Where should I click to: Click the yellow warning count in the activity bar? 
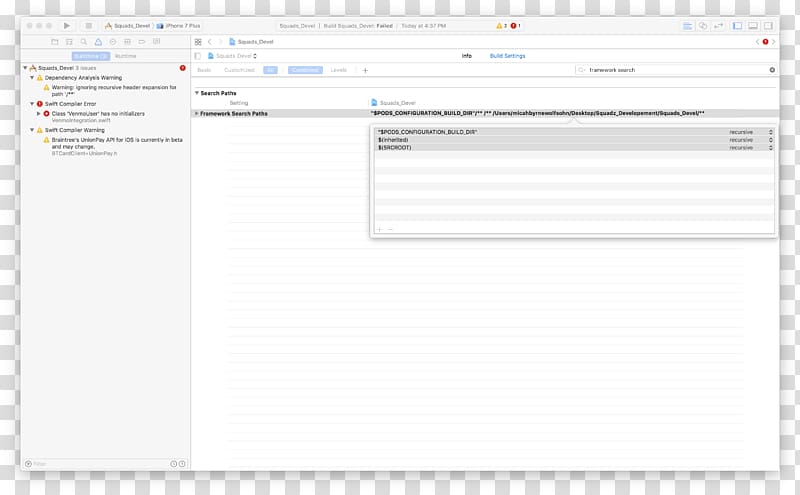click(502, 26)
